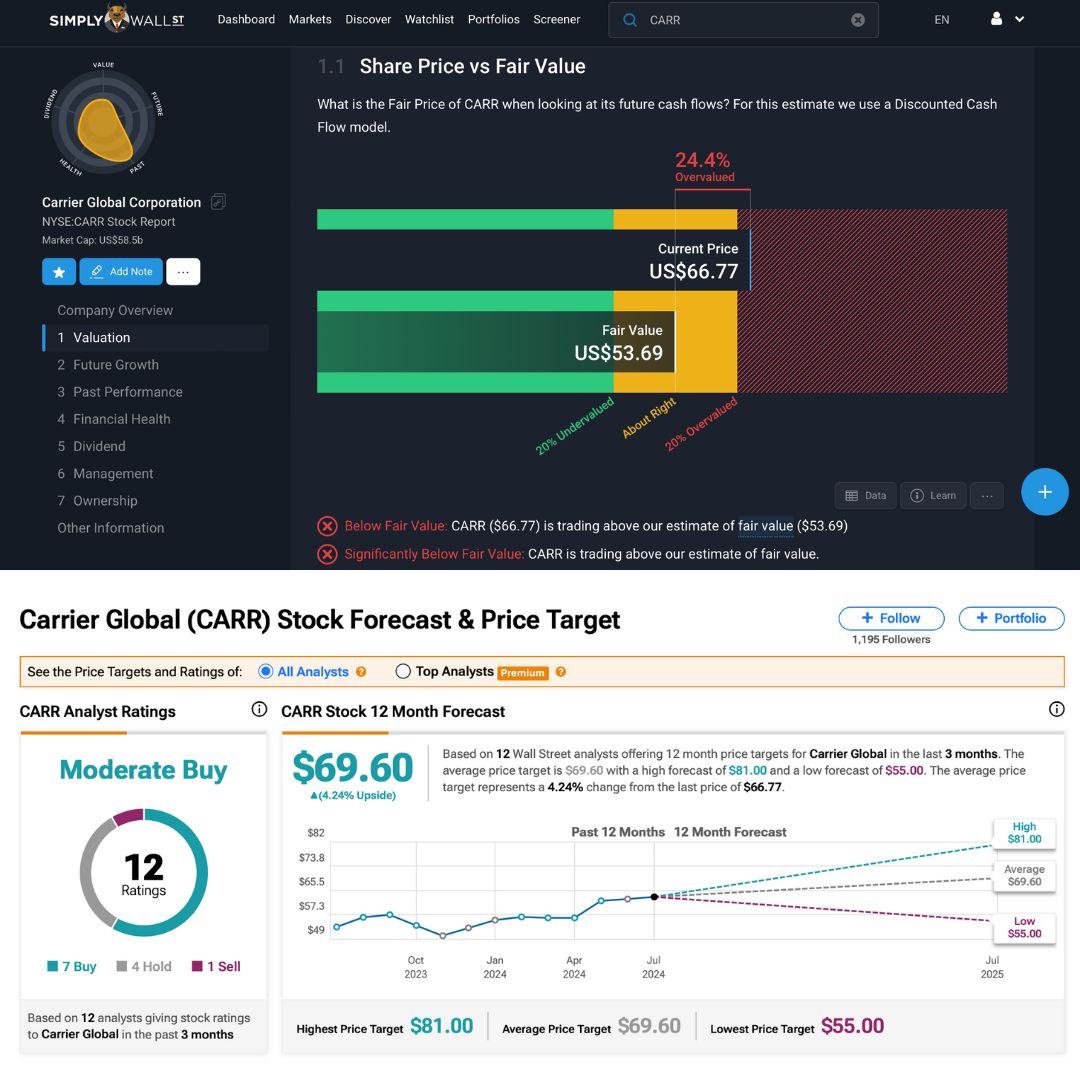Image resolution: width=1080 pixels, height=1080 pixels.
Task: Toggle the watchlist star button
Action: point(59,271)
